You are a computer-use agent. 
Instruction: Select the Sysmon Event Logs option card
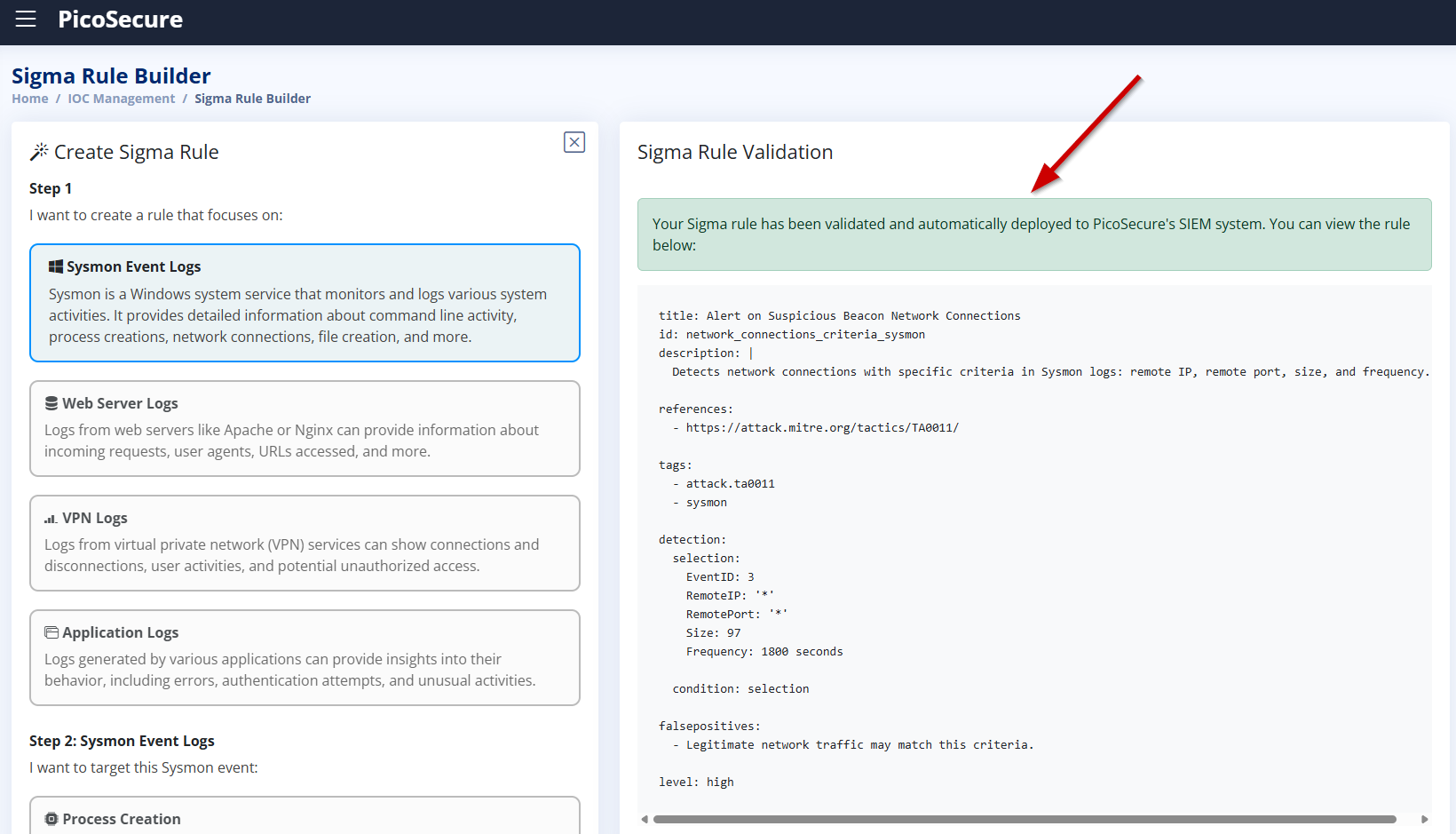click(305, 303)
